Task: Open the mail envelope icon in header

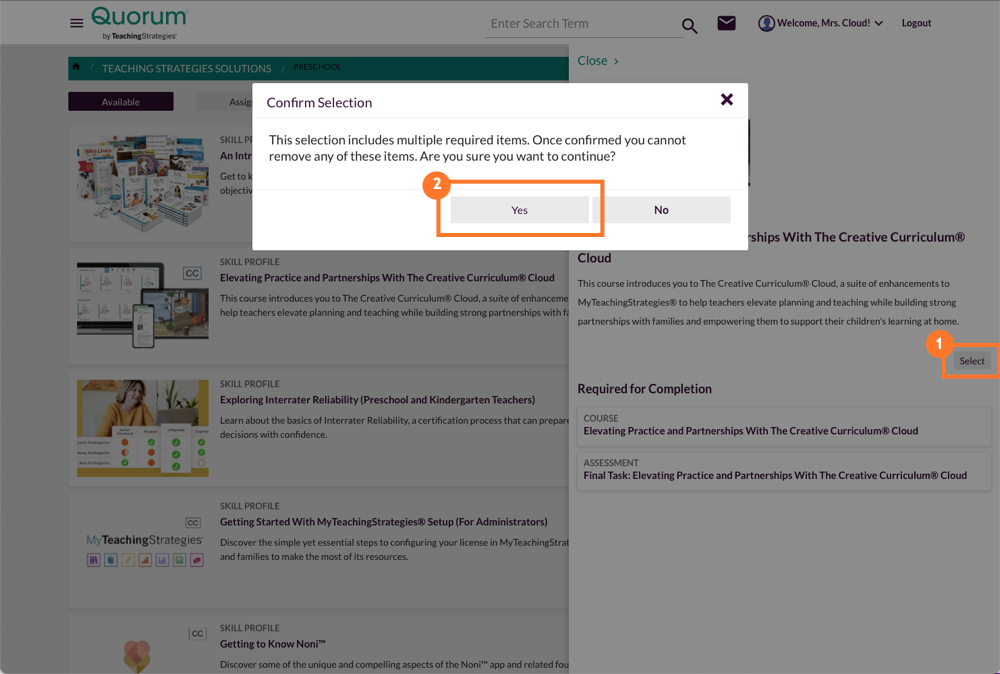Action: 727,22
